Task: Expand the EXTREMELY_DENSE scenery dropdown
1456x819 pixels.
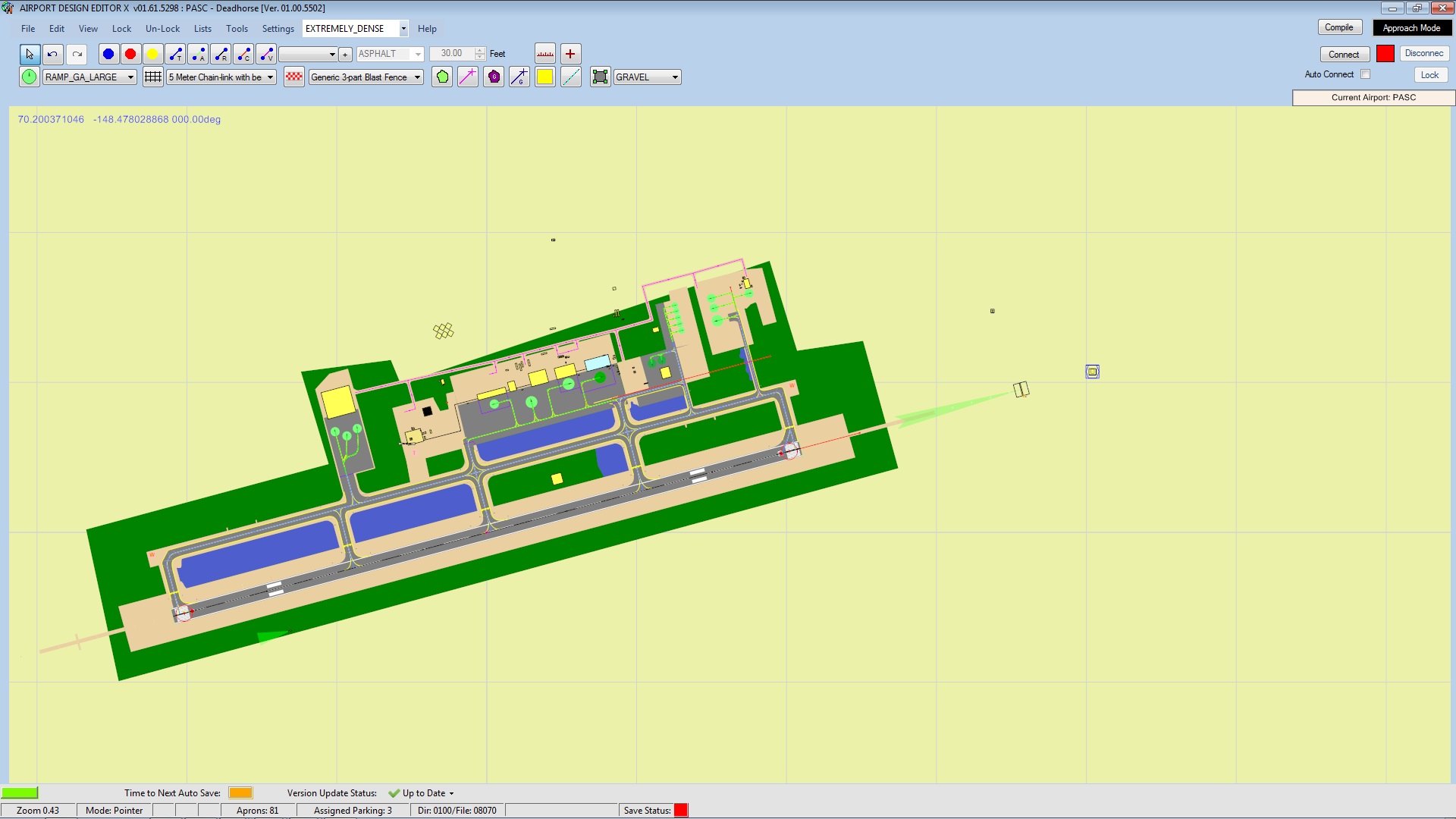Action: point(403,29)
